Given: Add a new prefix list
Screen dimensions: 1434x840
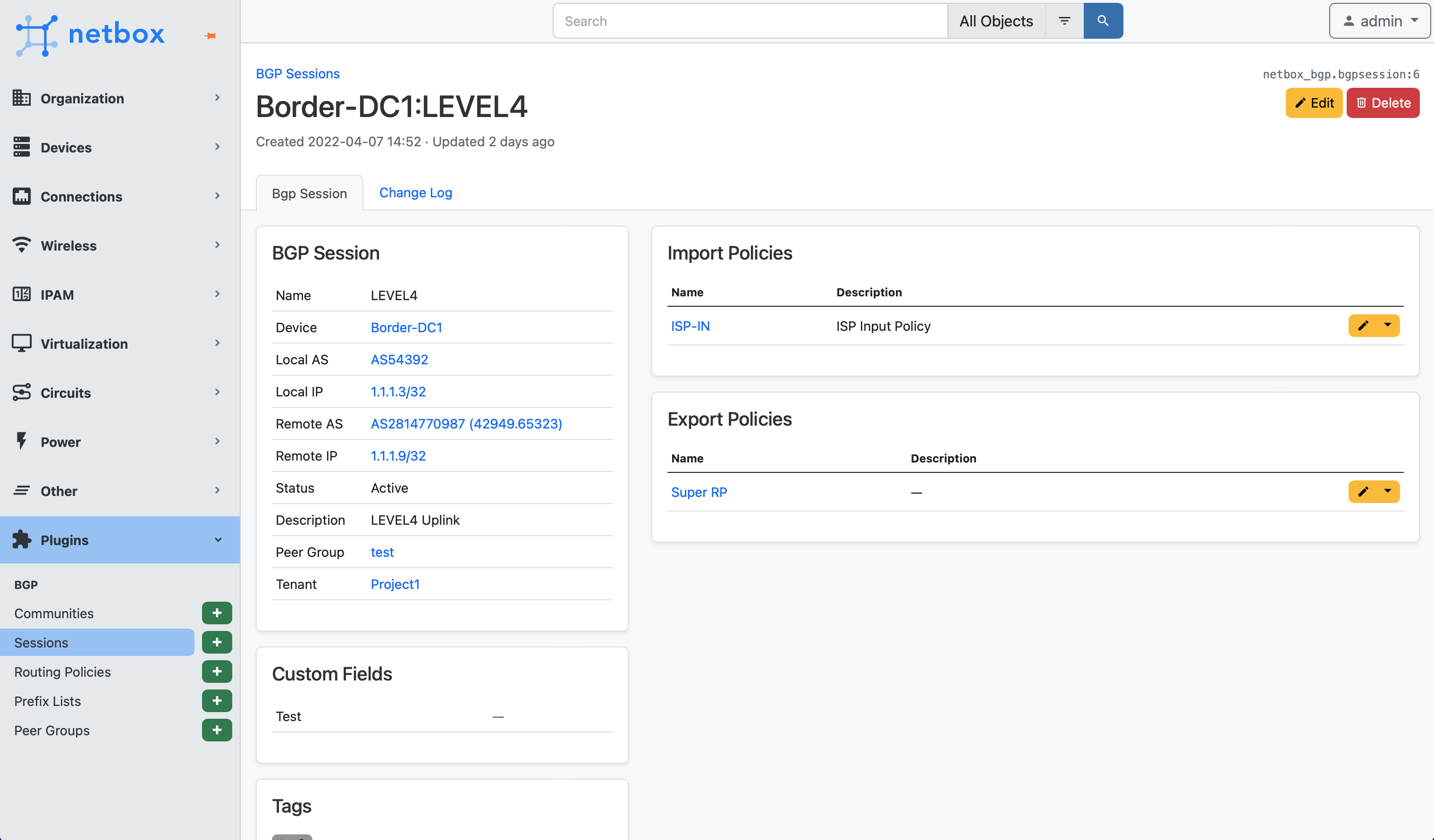Looking at the screenshot, I should 217,701.
